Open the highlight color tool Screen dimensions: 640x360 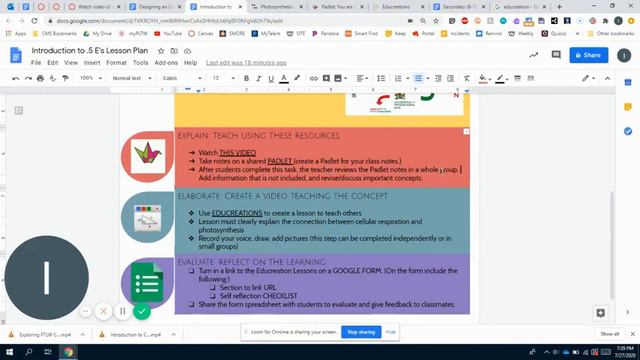click(x=297, y=78)
